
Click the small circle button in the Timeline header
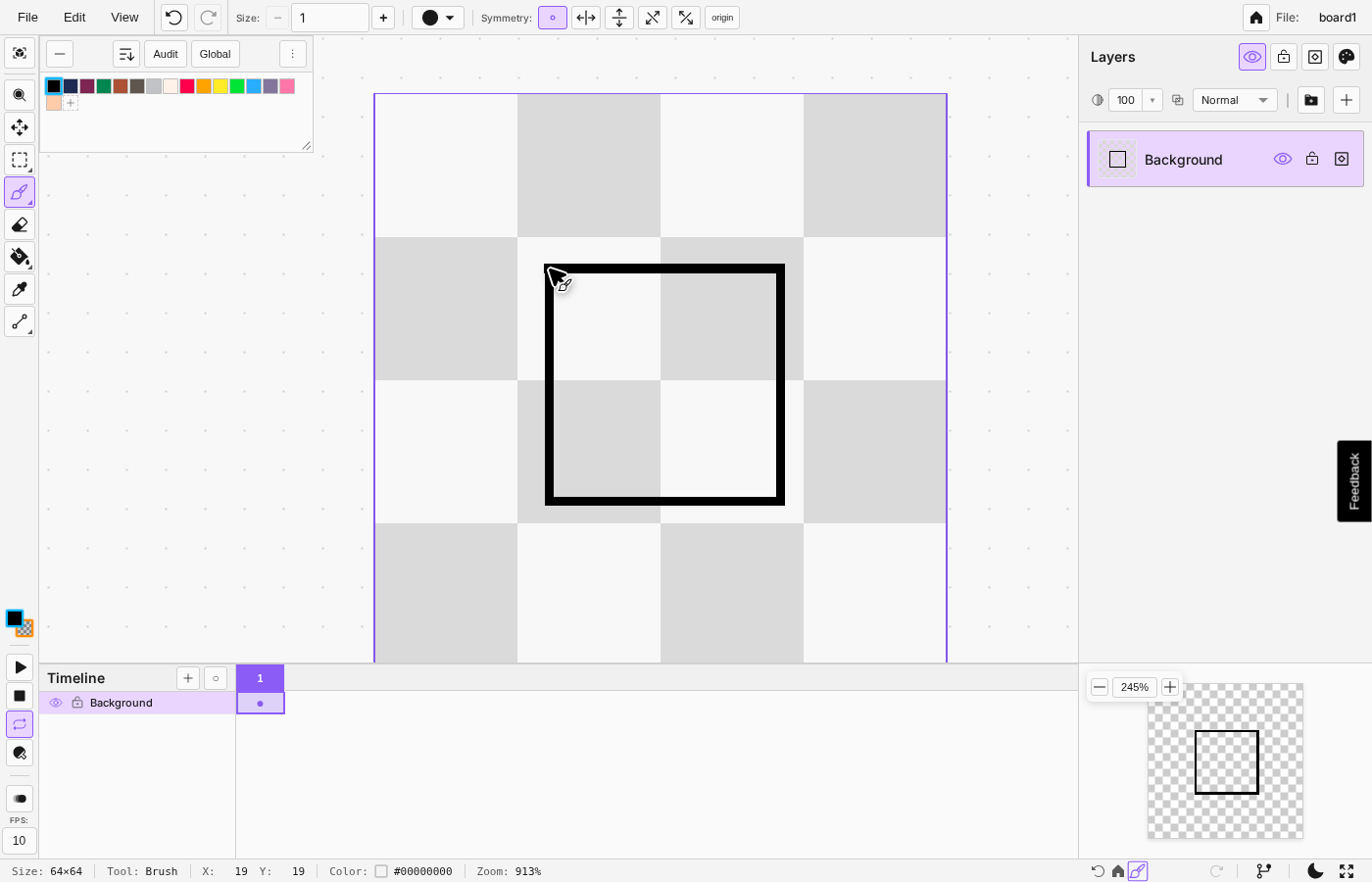[216, 678]
